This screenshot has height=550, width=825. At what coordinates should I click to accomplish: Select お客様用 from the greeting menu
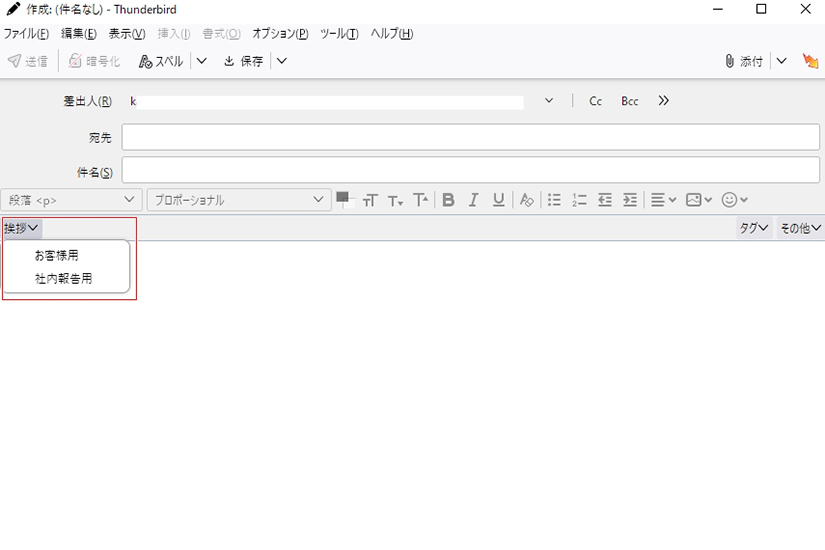[57, 255]
